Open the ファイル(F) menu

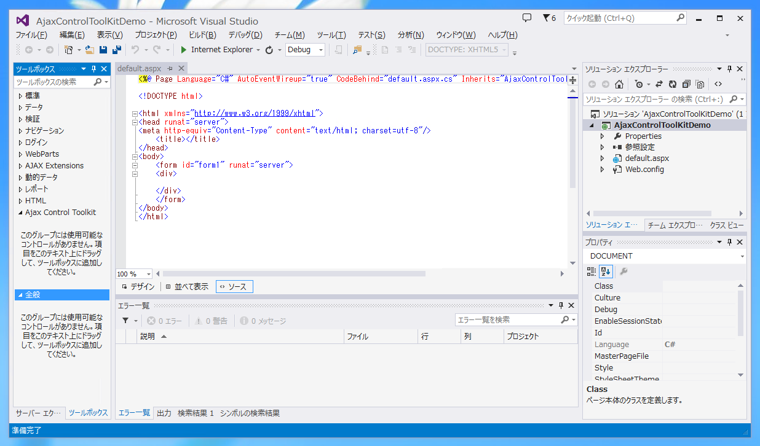coord(31,35)
